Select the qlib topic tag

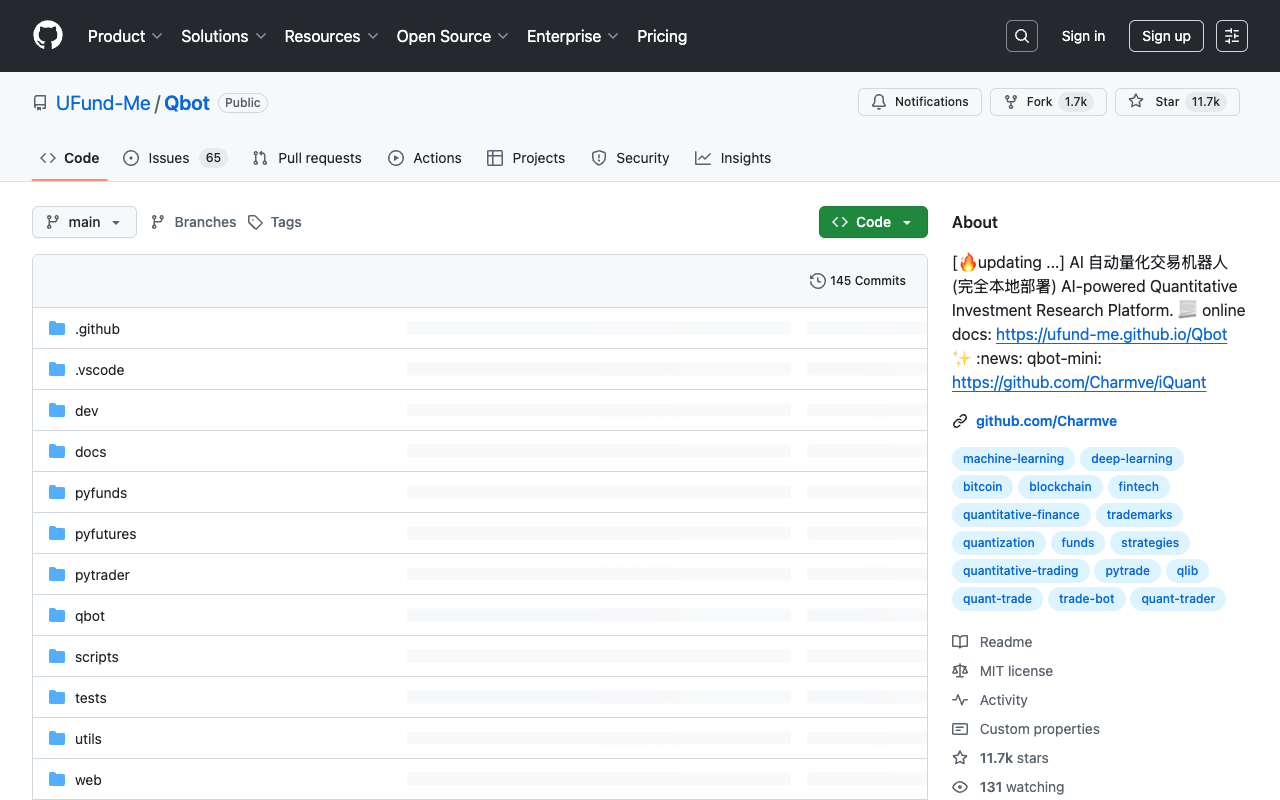[1187, 571]
